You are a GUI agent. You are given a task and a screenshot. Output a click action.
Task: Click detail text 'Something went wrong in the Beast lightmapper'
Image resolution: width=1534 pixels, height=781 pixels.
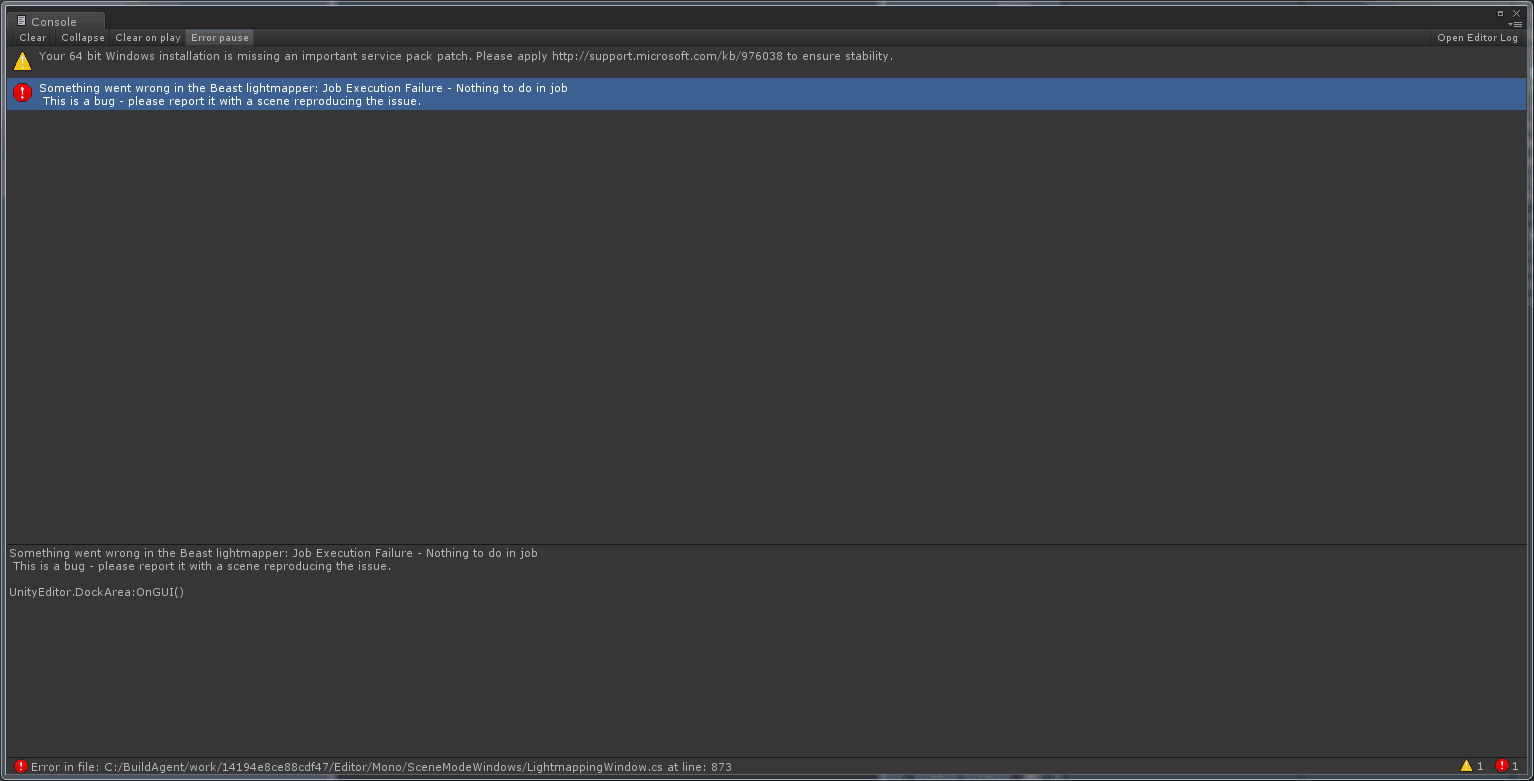coord(273,553)
